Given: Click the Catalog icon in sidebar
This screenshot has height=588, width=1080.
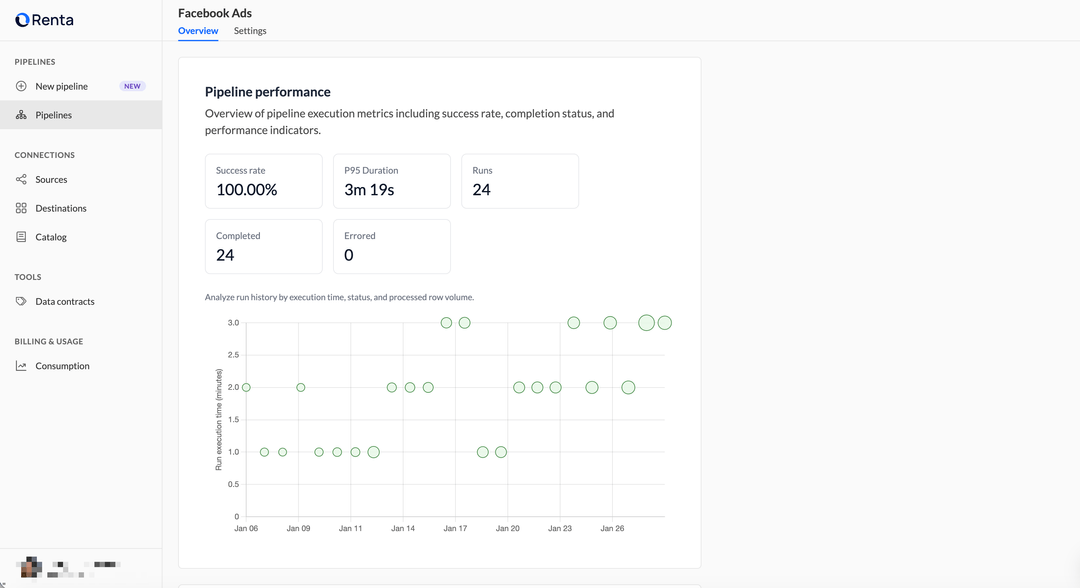Looking at the screenshot, I should pyautogui.click(x=21, y=237).
